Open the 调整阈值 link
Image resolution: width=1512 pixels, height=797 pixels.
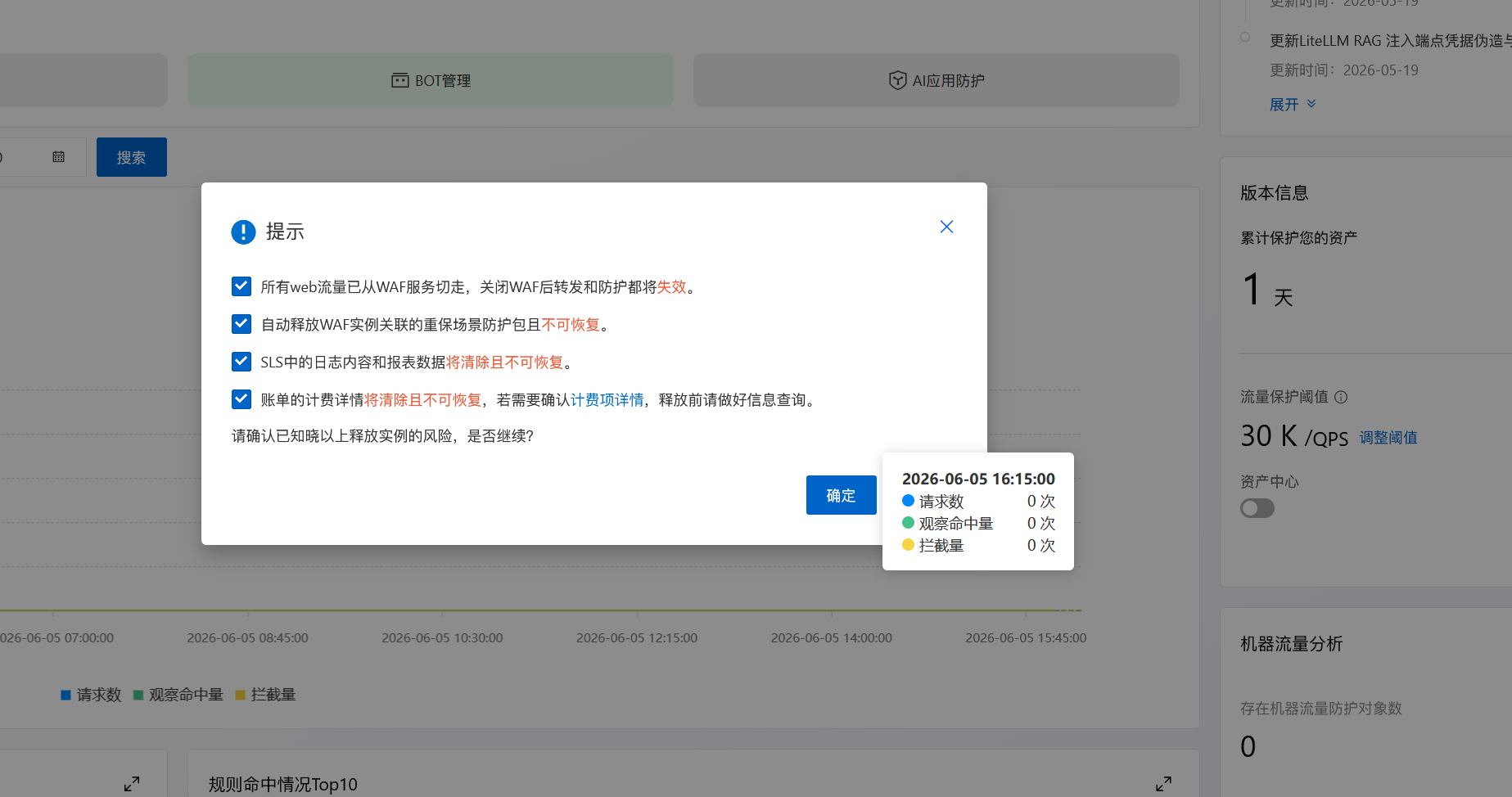(1388, 438)
